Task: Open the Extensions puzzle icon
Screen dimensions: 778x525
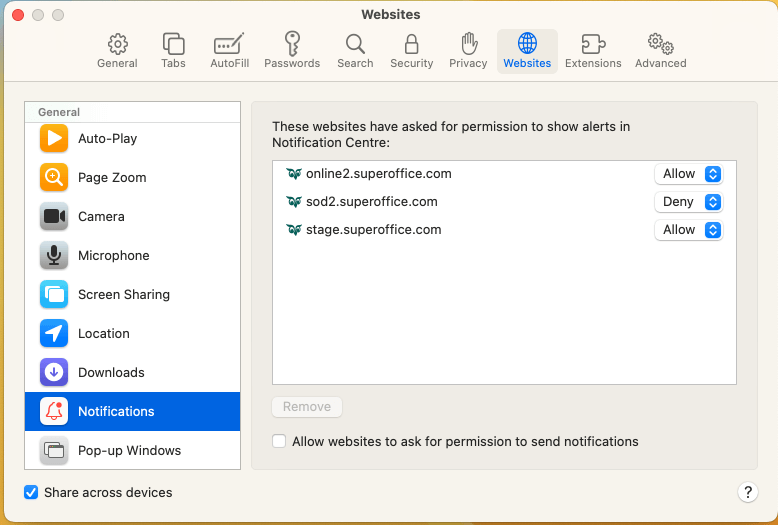Action: [593, 44]
